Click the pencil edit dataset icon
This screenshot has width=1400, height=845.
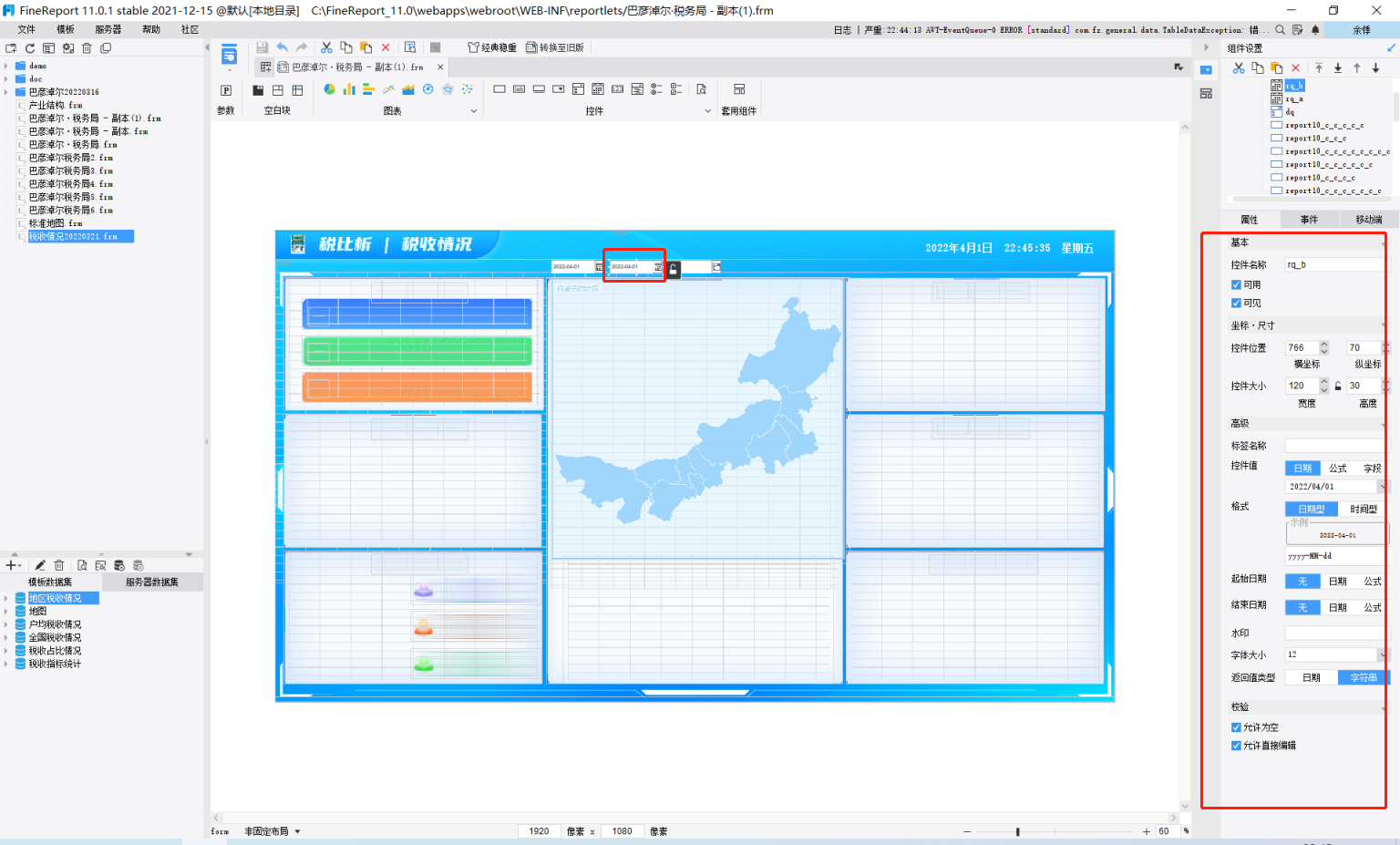(x=40, y=565)
